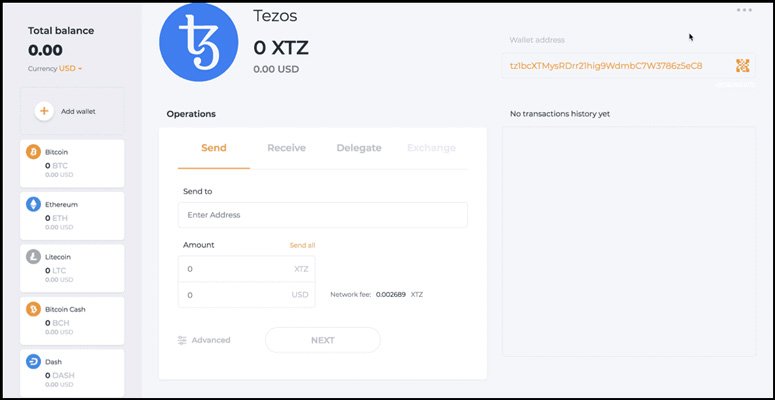Click the Operations heading
This screenshot has width=775, height=400.
point(191,114)
